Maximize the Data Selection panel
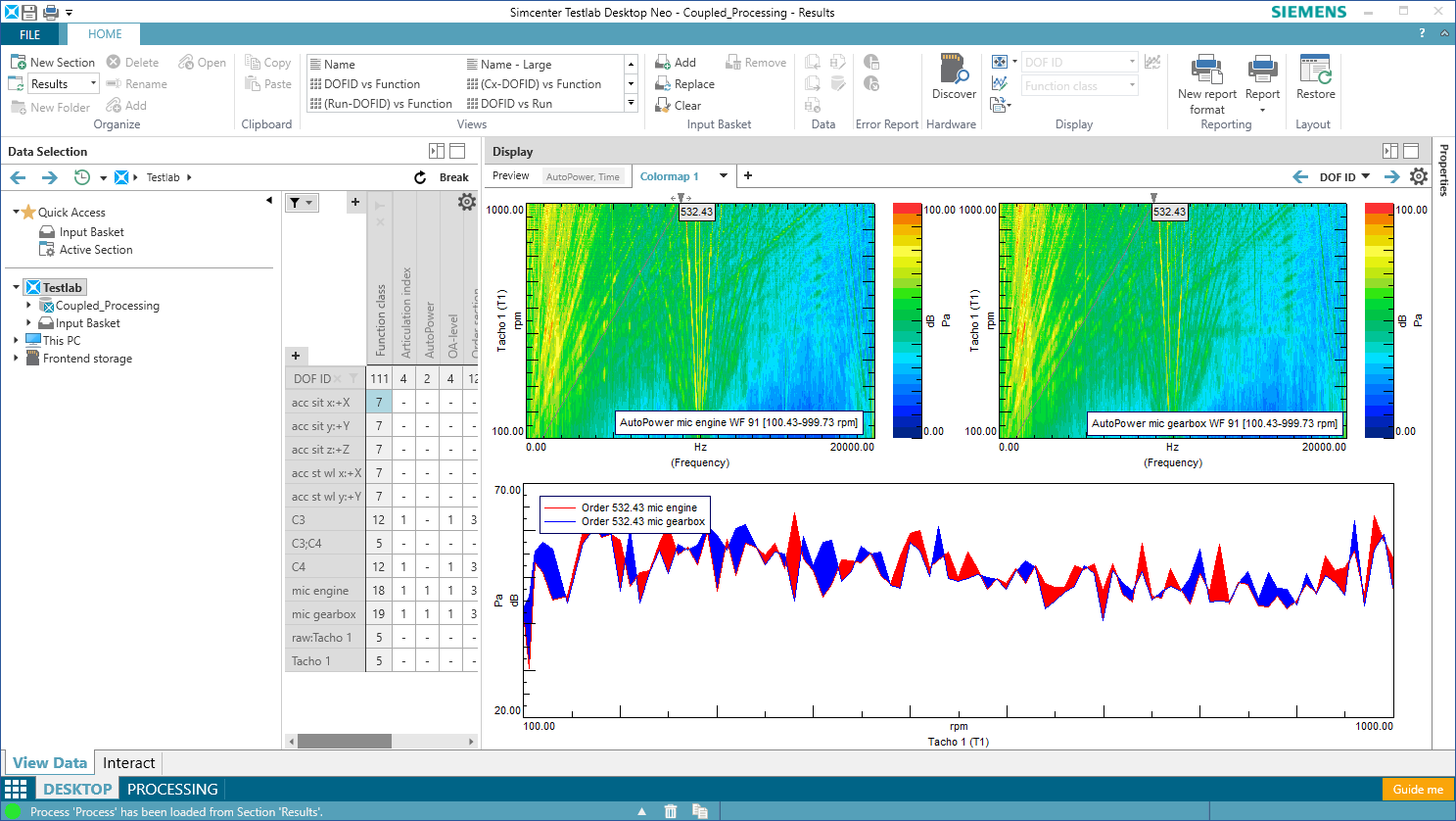 (x=457, y=151)
